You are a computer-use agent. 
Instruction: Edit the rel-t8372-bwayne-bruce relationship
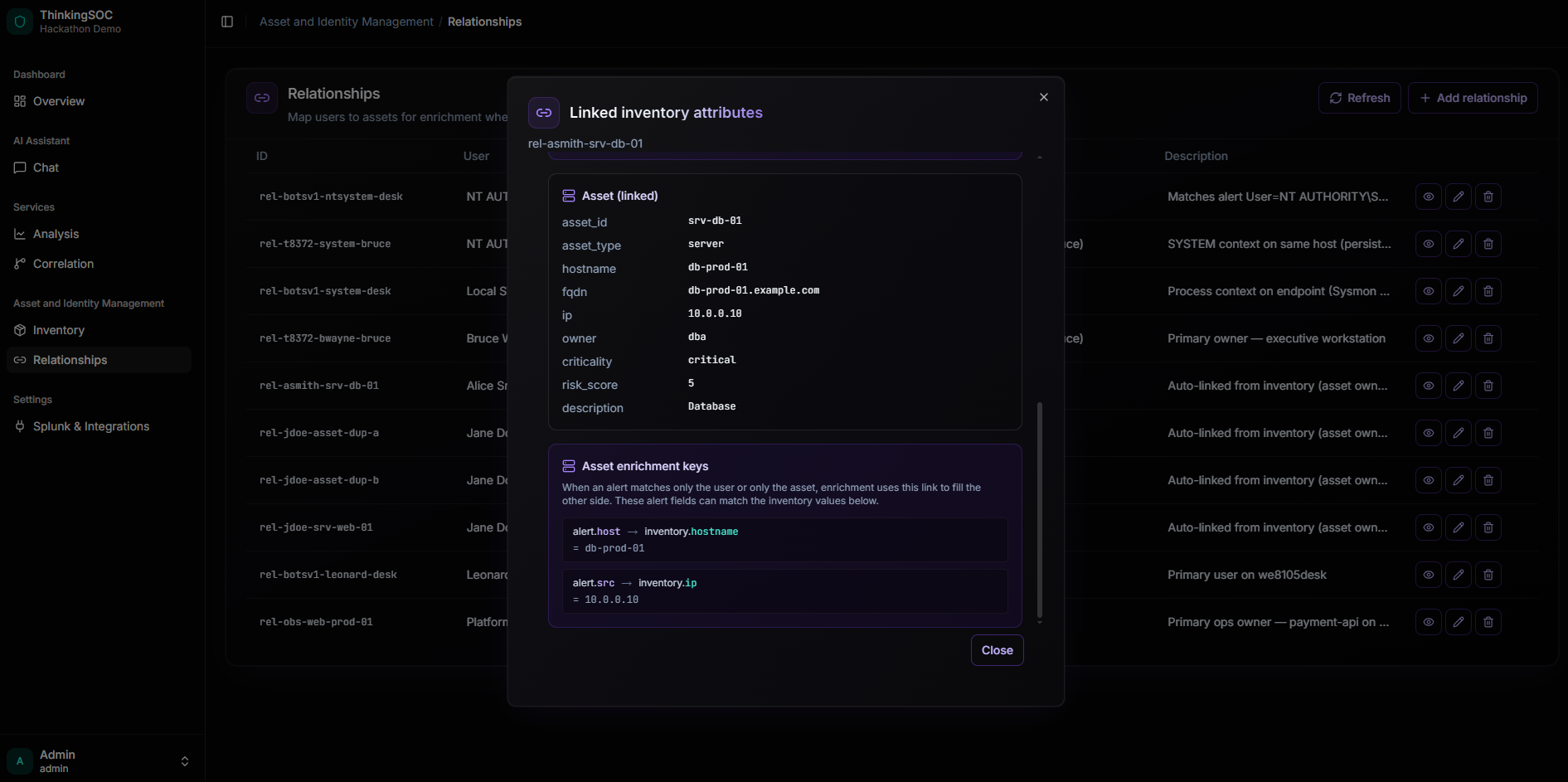[x=1459, y=338]
